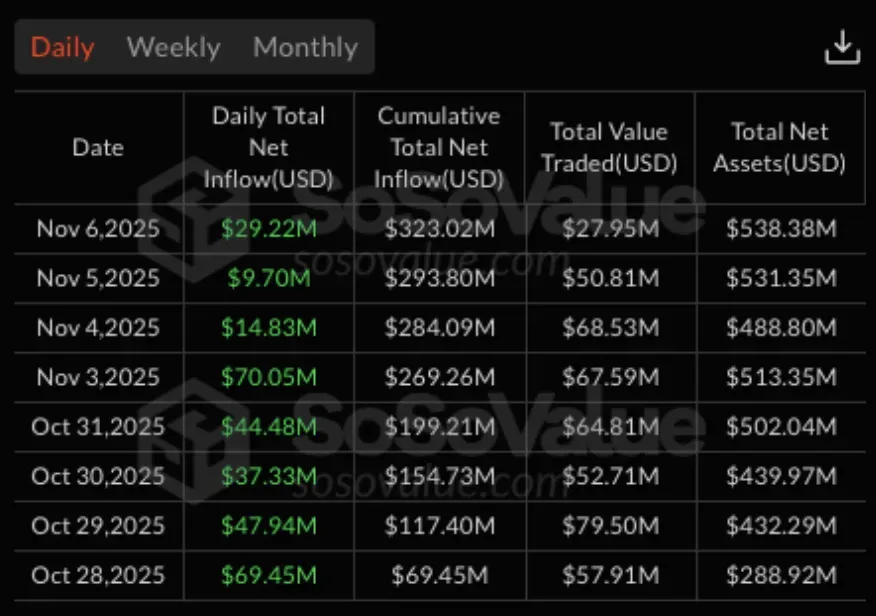The width and height of the screenshot is (876, 616).
Task: Click the $79.50M value traded cell
Action: pyautogui.click(x=609, y=526)
